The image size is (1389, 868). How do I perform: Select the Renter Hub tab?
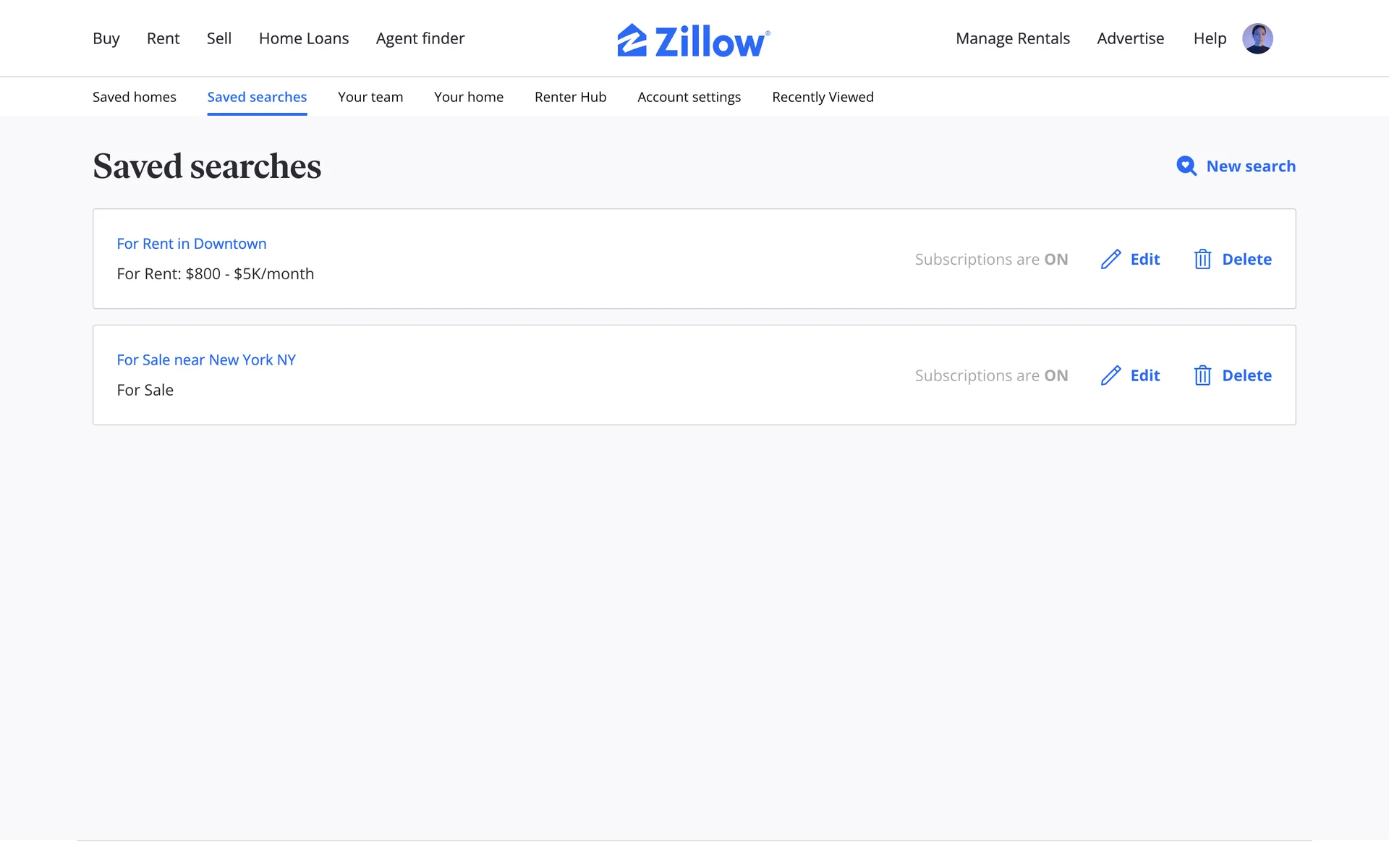pyautogui.click(x=570, y=97)
